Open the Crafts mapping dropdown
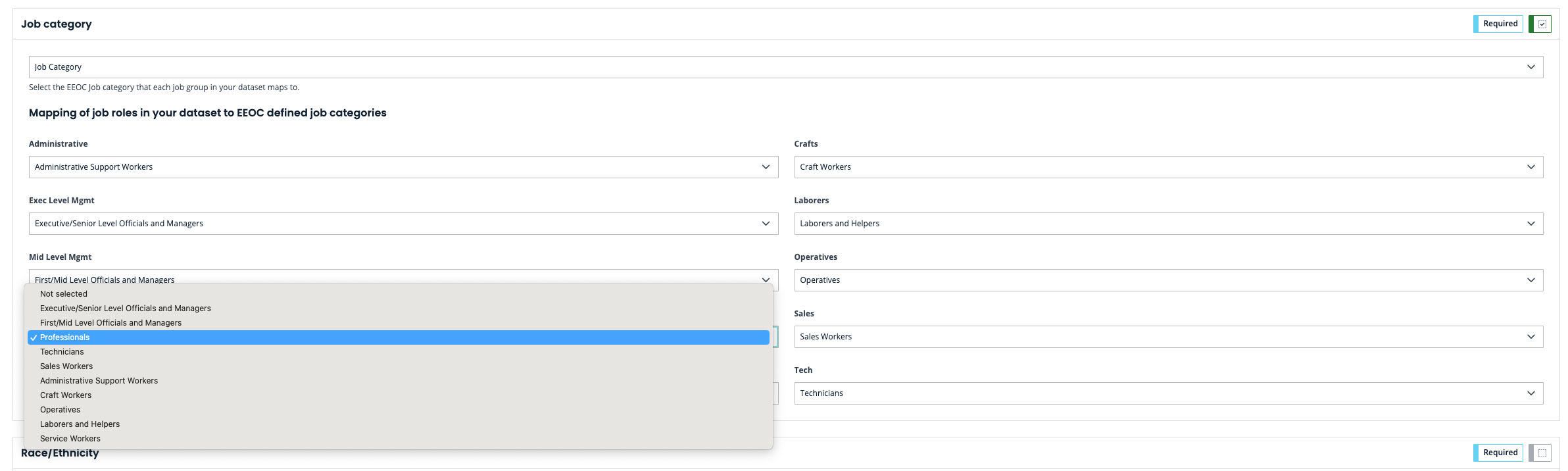 1168,167
